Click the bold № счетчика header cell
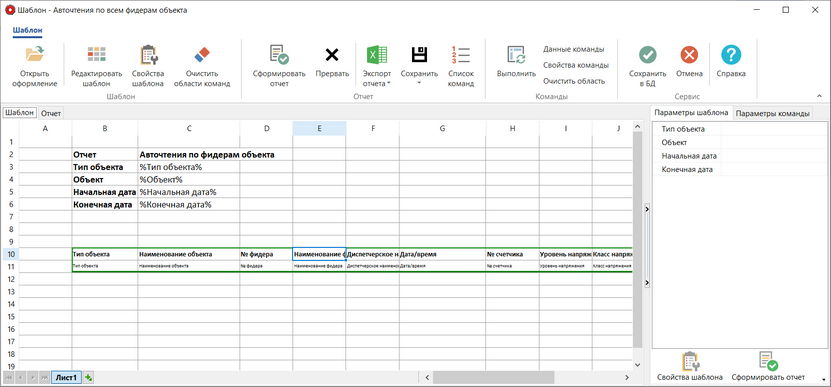 point(512,254)
